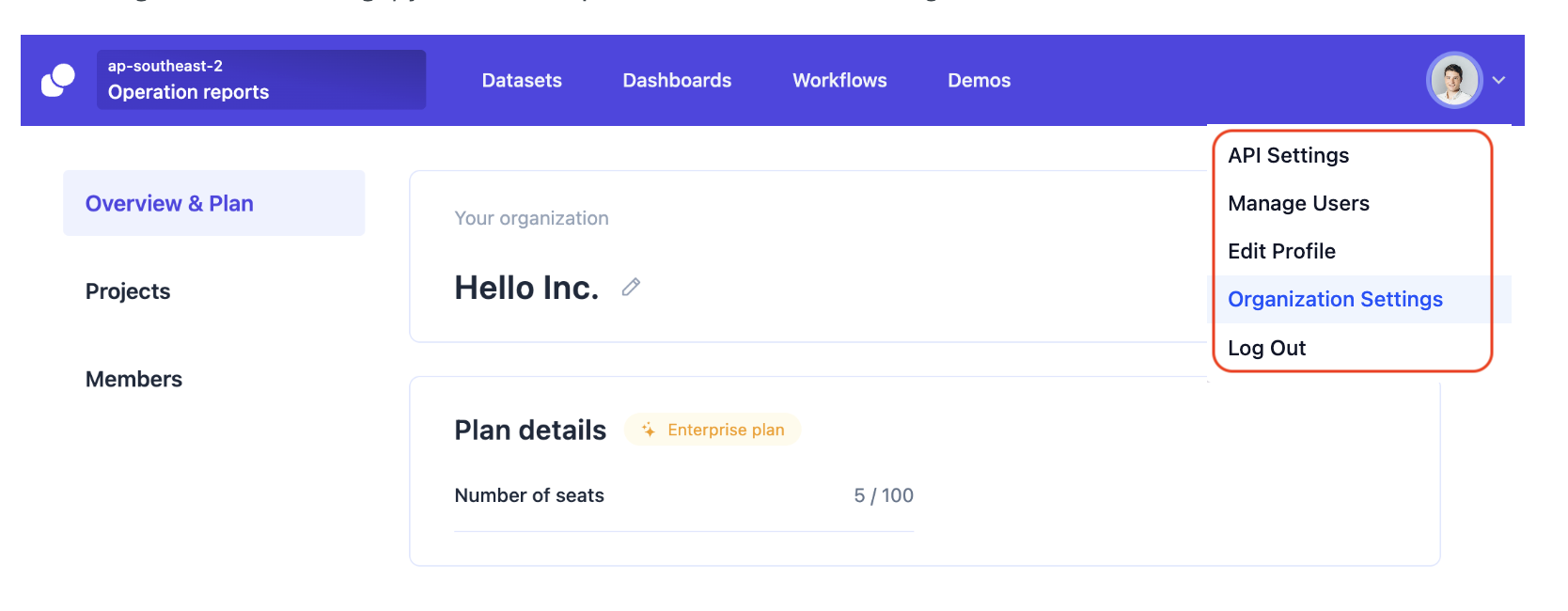Viewport: 1568px width, 611px height.
Task: Switch to the Workflows tab
Action: [x=839, y=81]
